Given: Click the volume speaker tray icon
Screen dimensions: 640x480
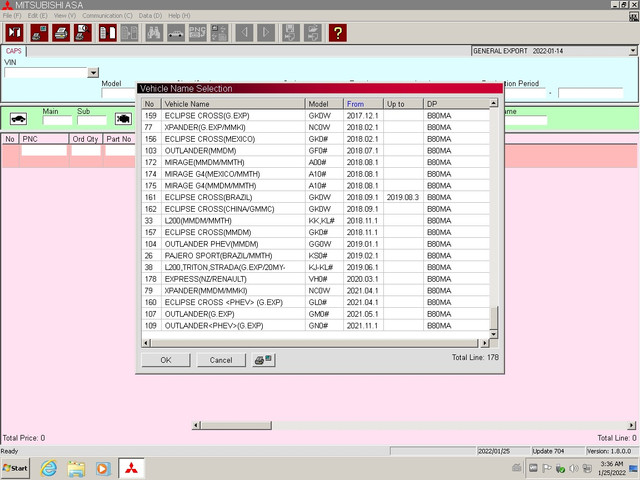Looking at the screenshot, I should click(573, 468).
